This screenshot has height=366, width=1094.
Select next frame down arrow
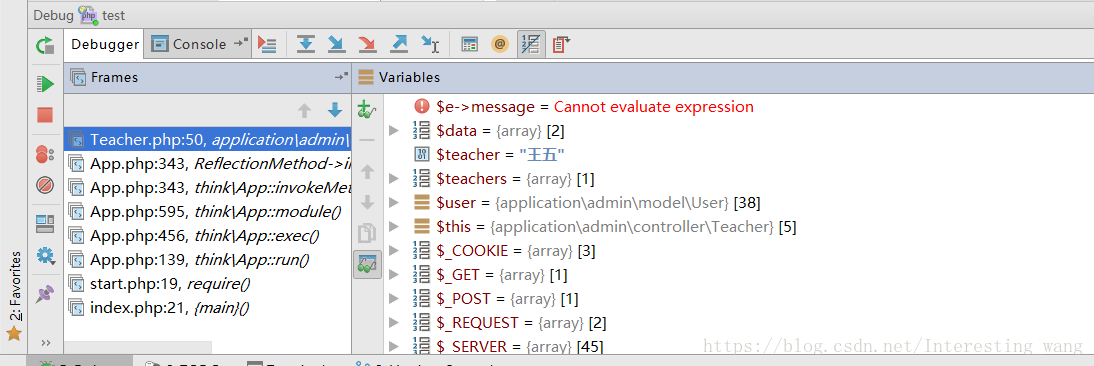pos(335,110)
